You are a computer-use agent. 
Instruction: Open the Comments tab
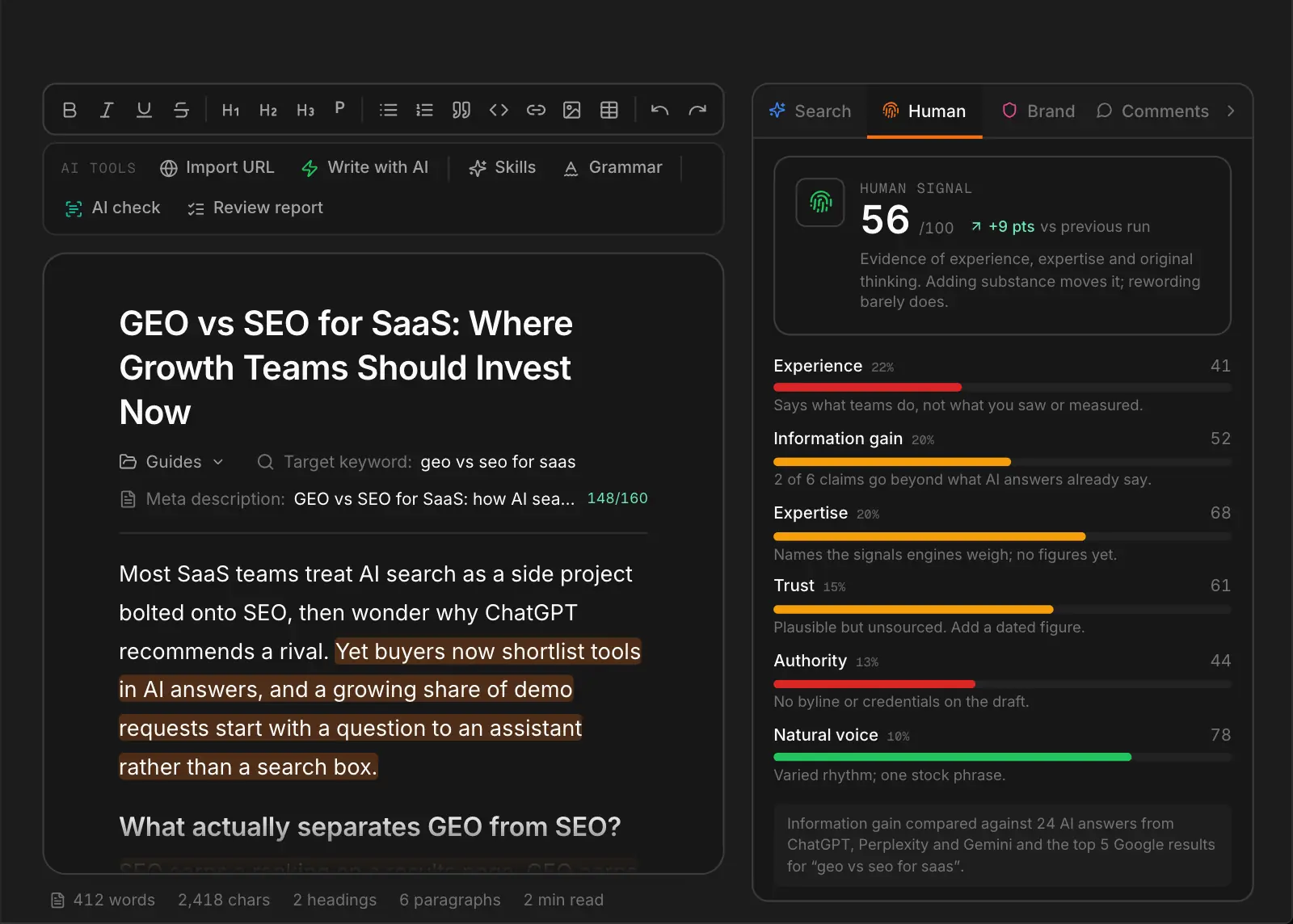pos(1152,111)
